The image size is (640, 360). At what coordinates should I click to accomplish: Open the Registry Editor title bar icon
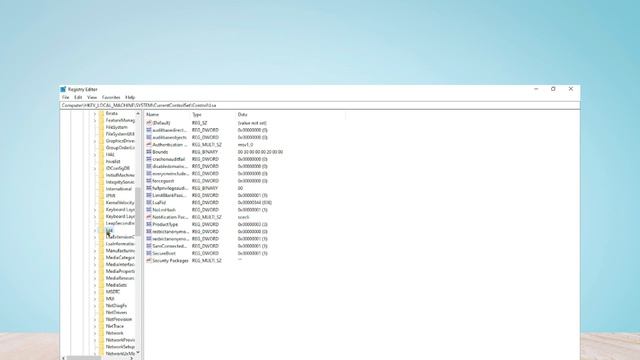[63, 89]
